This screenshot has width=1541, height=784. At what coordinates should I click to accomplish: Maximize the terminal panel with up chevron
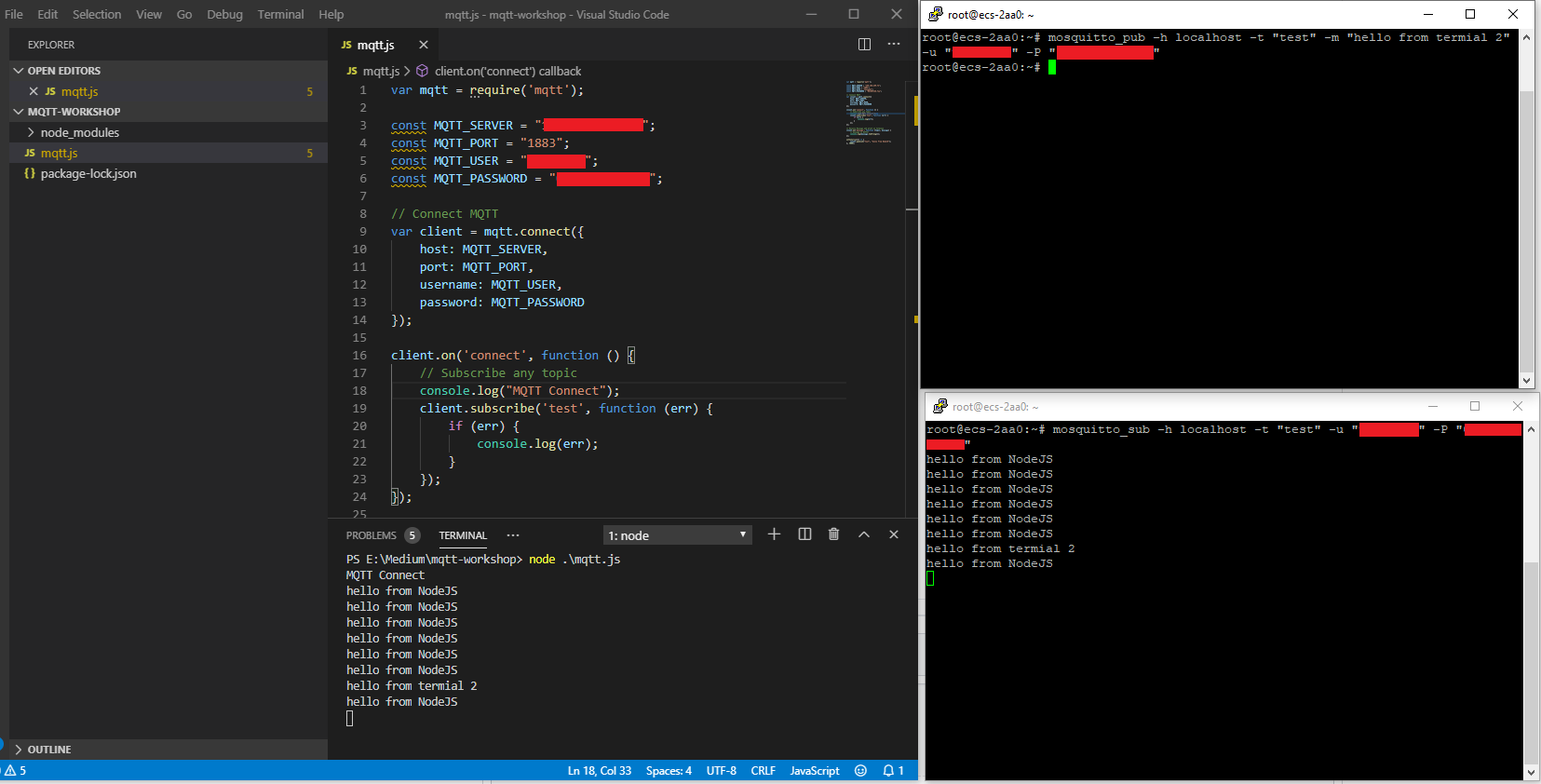pos(864,534)
